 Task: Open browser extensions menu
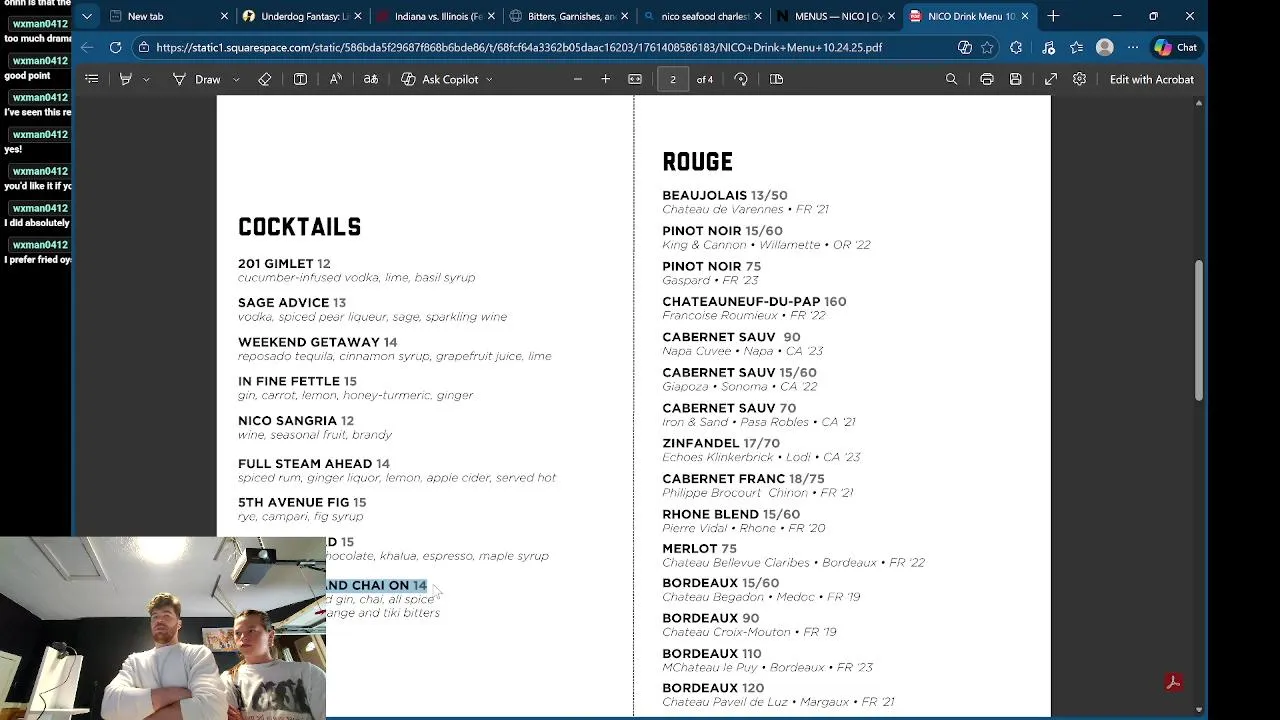tap(1016, 47)
